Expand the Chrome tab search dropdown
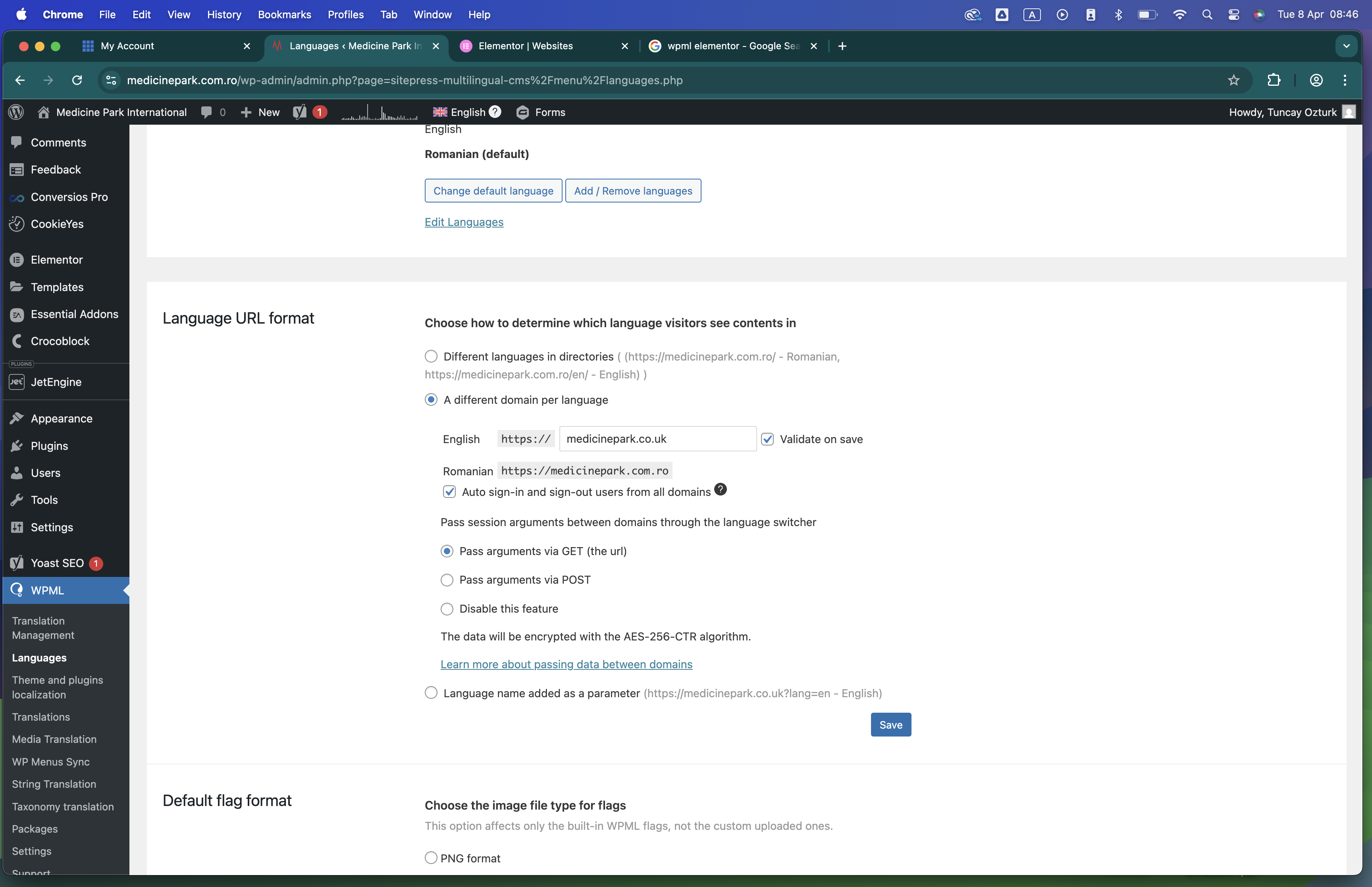Screen dimensions: 1372x887 click(x=1346, y=46)
